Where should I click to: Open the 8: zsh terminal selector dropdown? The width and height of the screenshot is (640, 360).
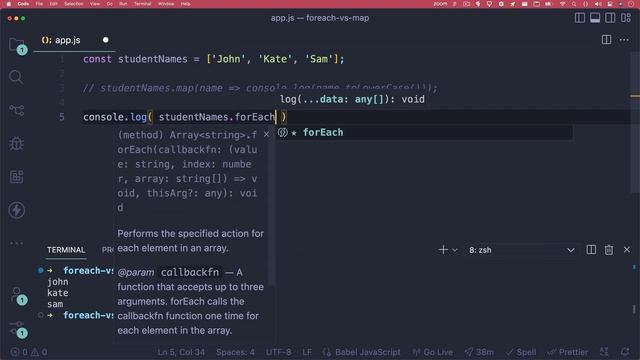tap(522, 250)
